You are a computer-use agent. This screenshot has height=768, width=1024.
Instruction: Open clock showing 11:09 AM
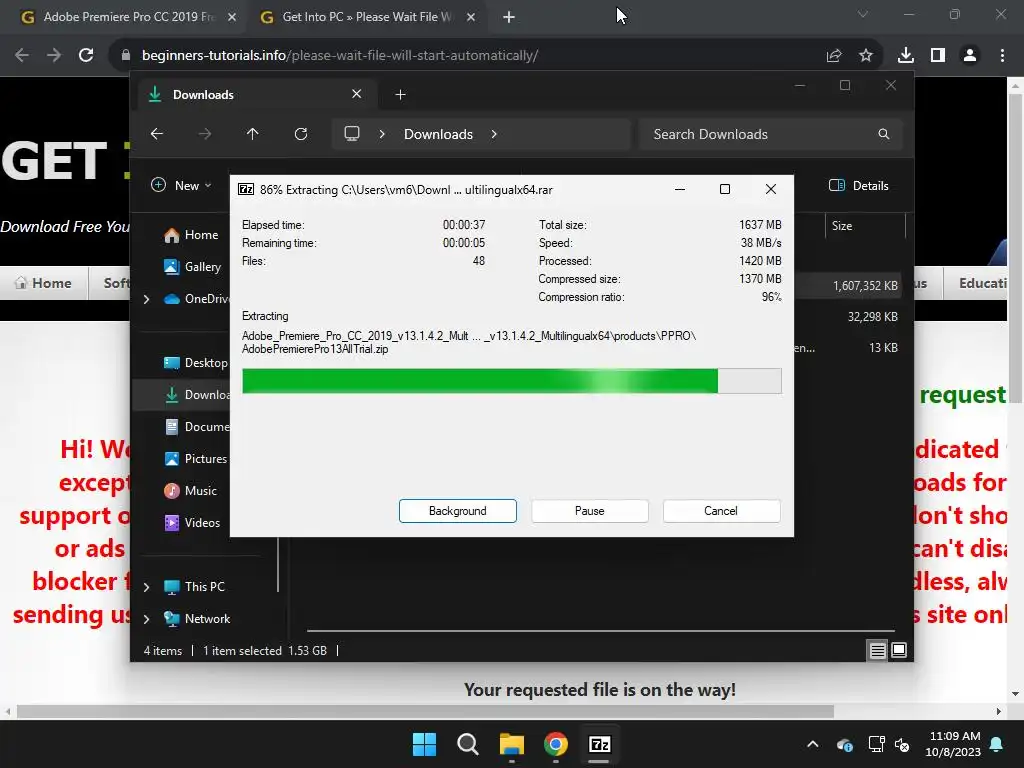point(953,744)
